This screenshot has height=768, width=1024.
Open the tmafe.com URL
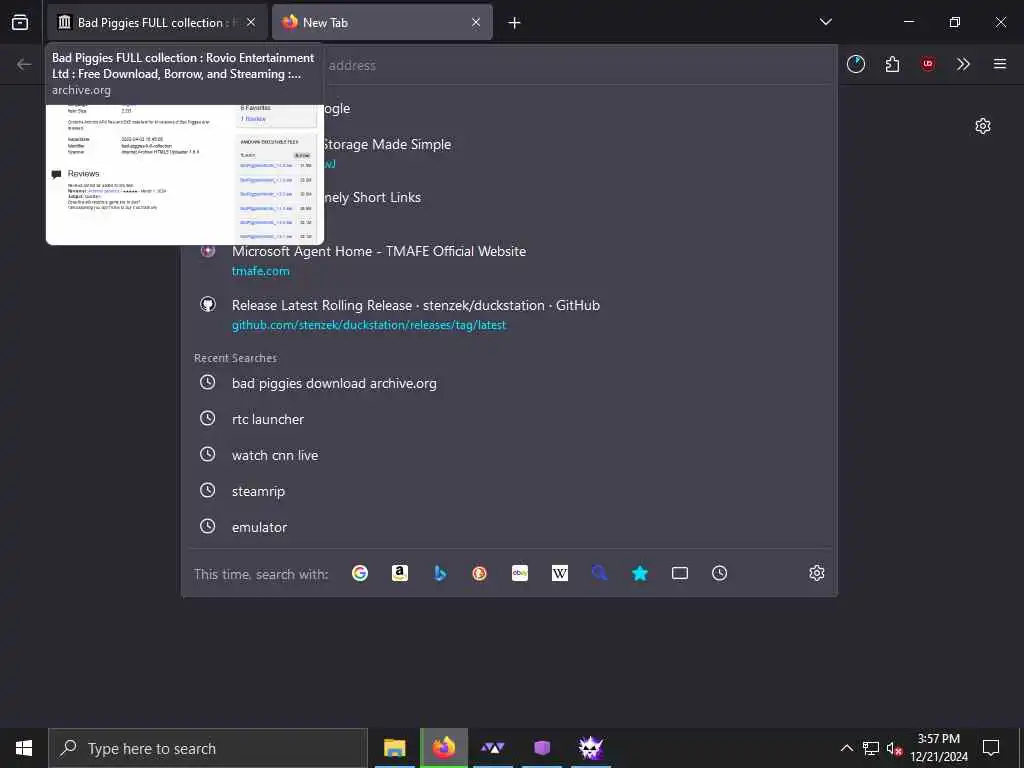click(261, 271)
